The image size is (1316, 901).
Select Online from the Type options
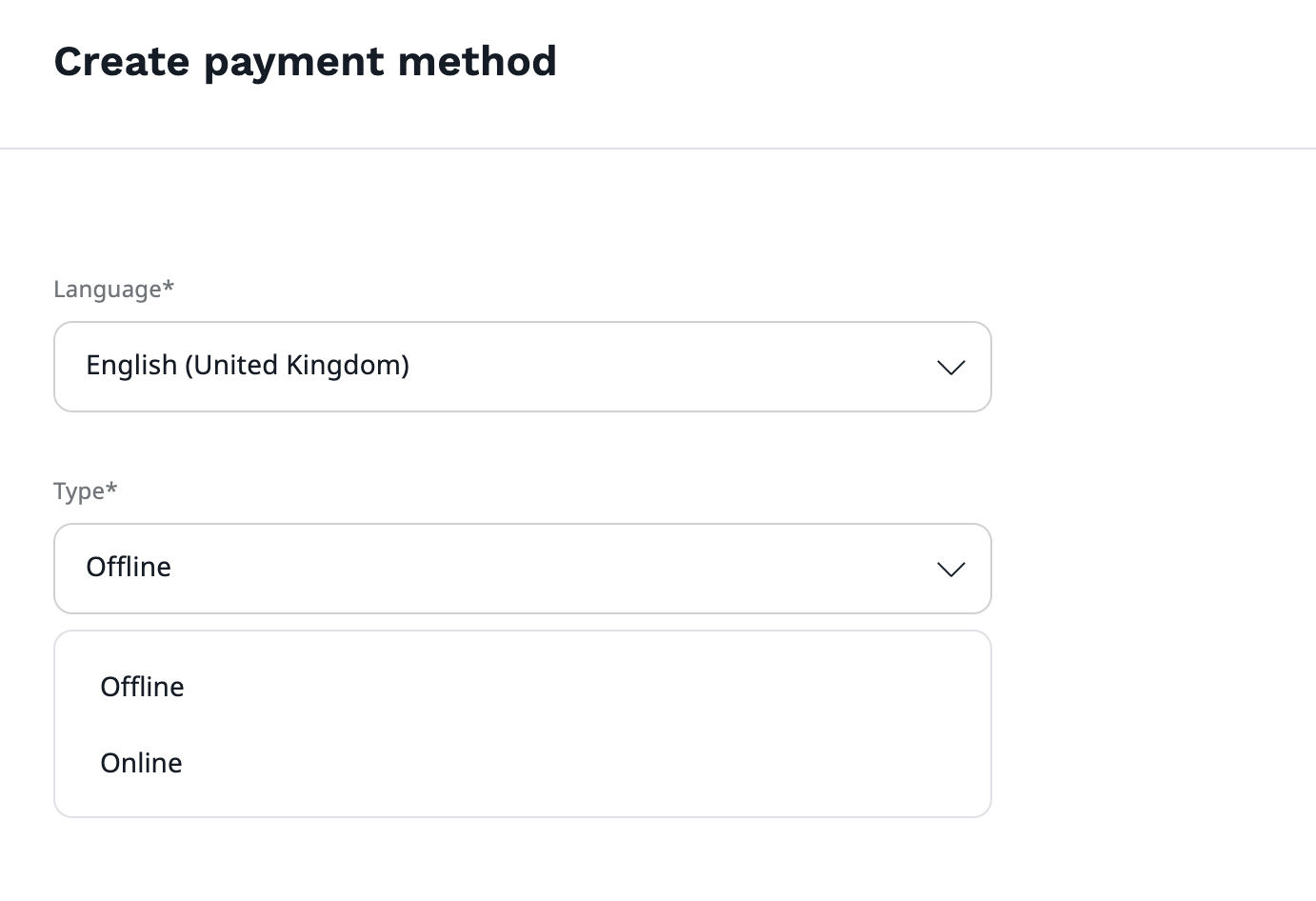(141, 762)
